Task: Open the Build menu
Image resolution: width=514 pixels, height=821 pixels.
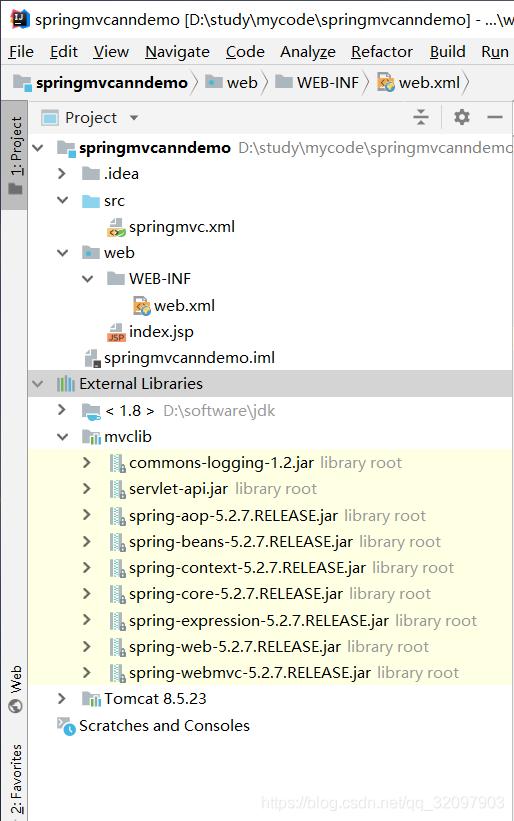Action: coord(448,52)
